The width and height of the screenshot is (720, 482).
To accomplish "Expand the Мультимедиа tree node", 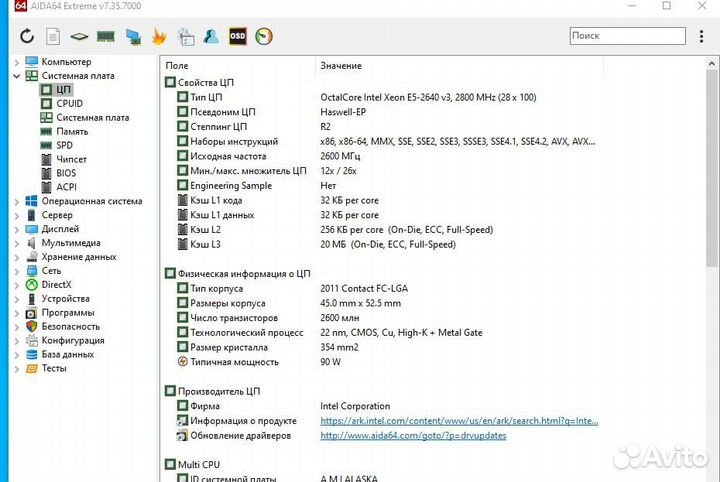I will click(x=17, y=243).
